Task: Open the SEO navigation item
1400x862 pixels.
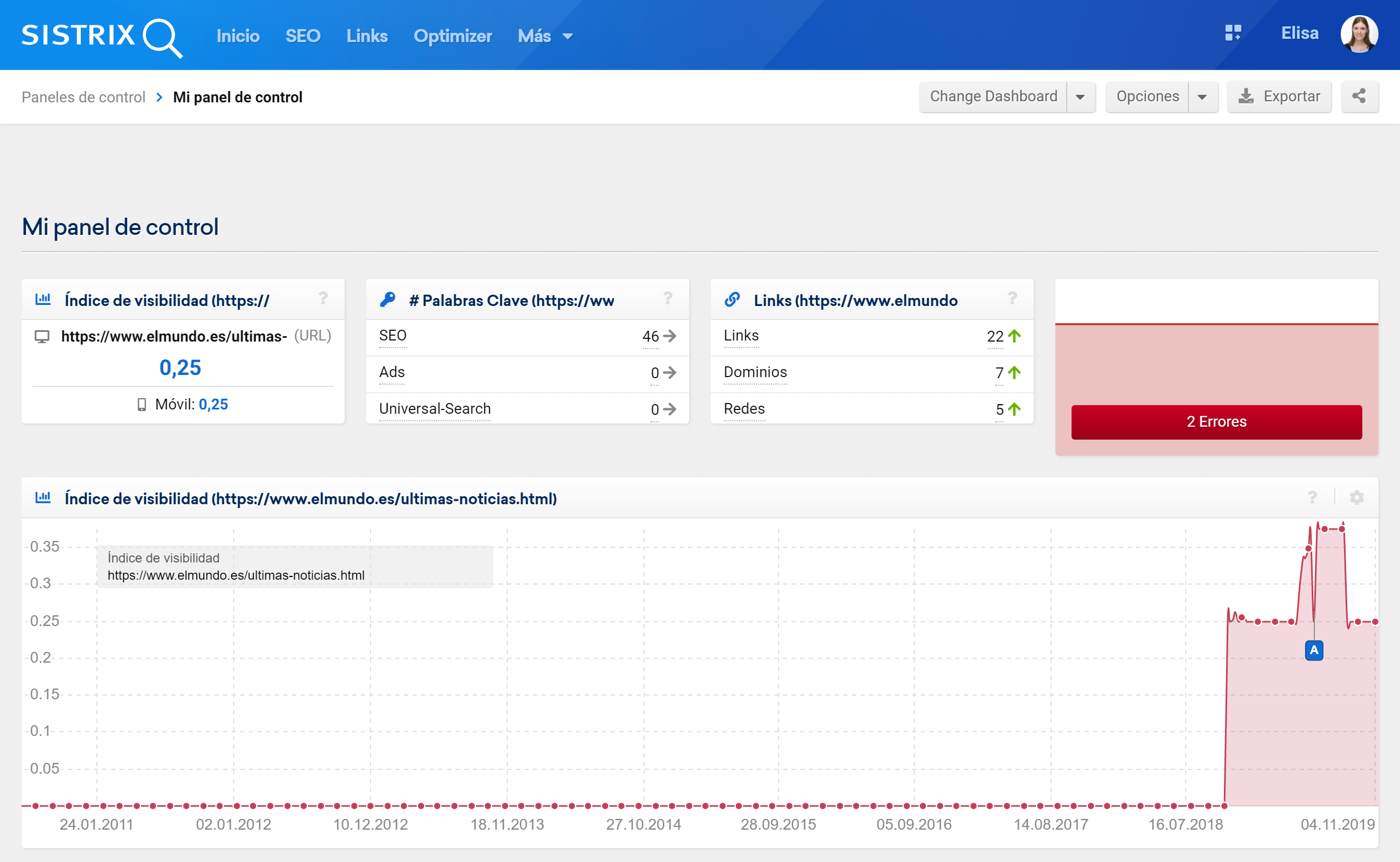Action: [303, 36]
